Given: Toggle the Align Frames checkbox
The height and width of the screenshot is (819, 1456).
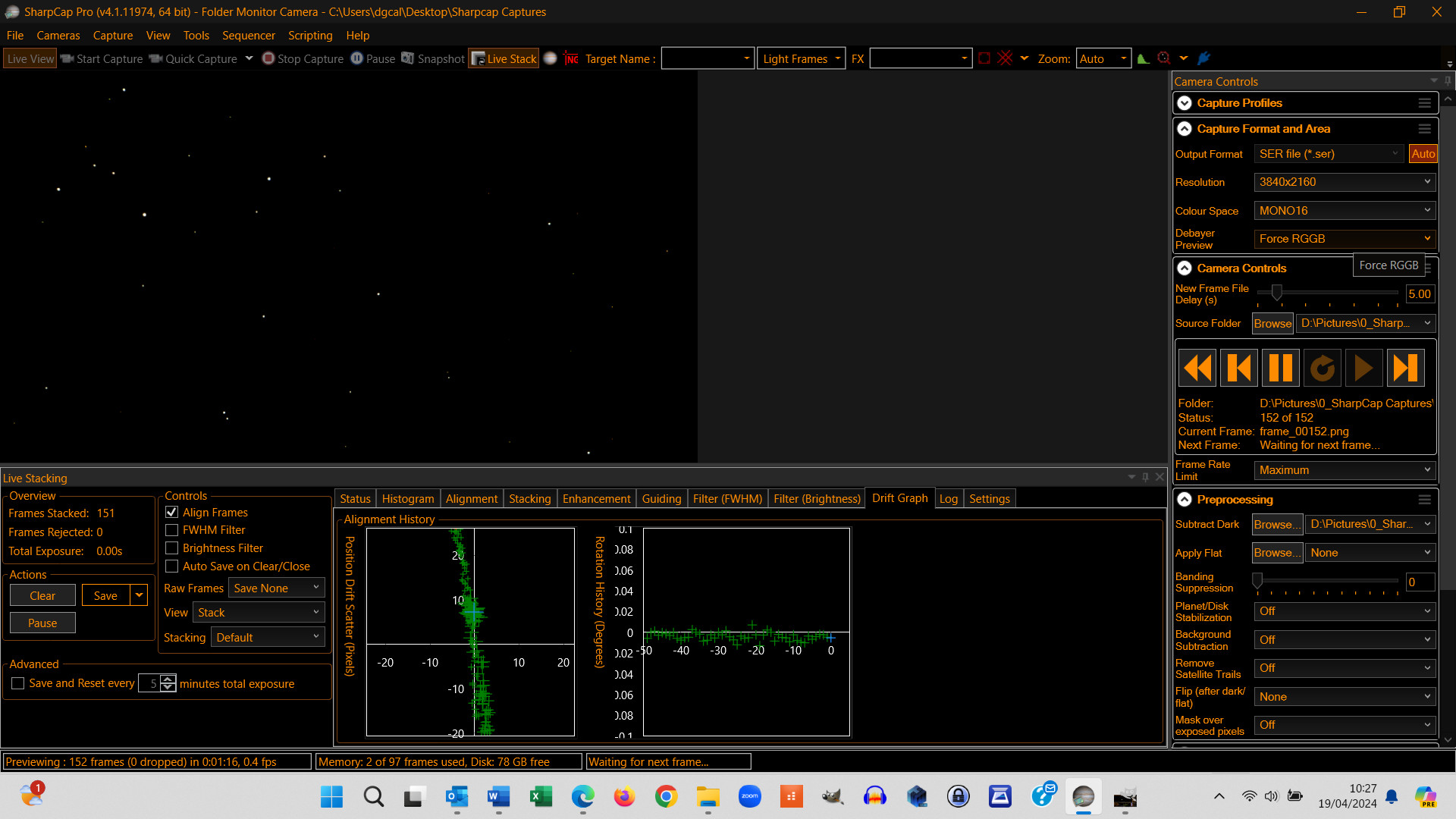Looking at the screenshot, I should (172, 511).
